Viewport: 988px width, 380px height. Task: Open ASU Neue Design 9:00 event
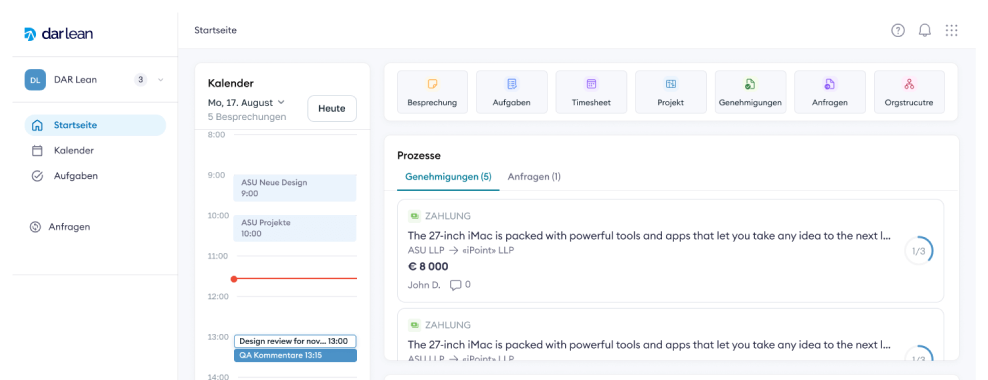[295, 188]
